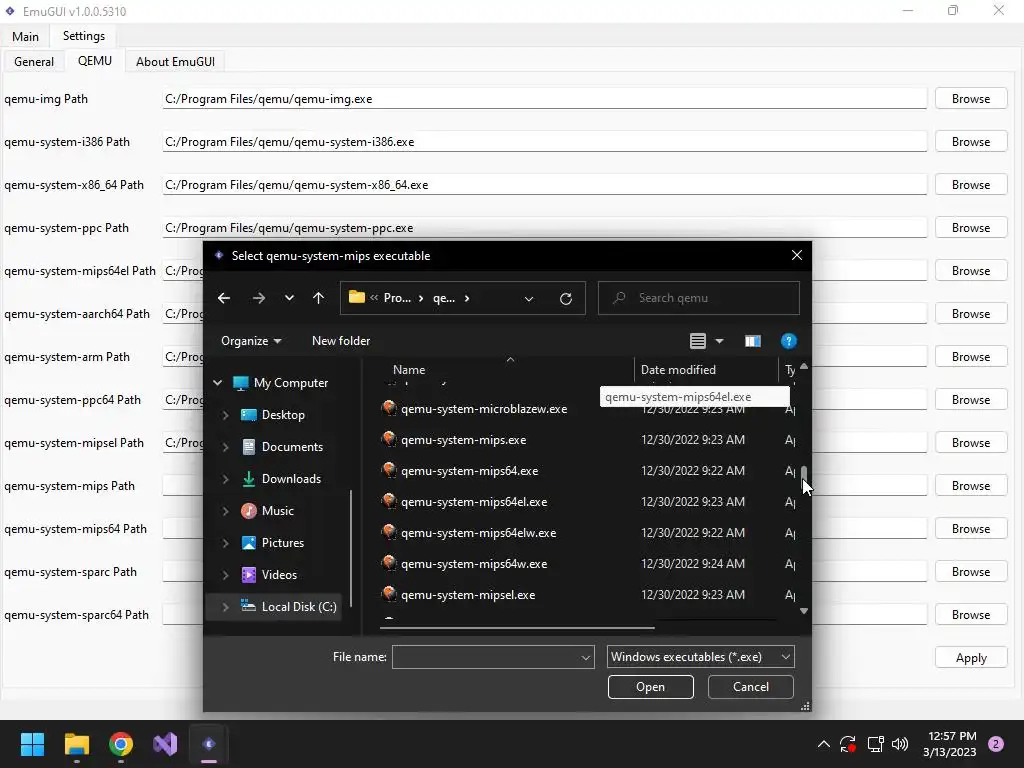Image resolution: width=1024 pixels, height=768 pixels.
Task: Select qemu-system-mips64elw.exe file
Action: (x=479, y=533)
